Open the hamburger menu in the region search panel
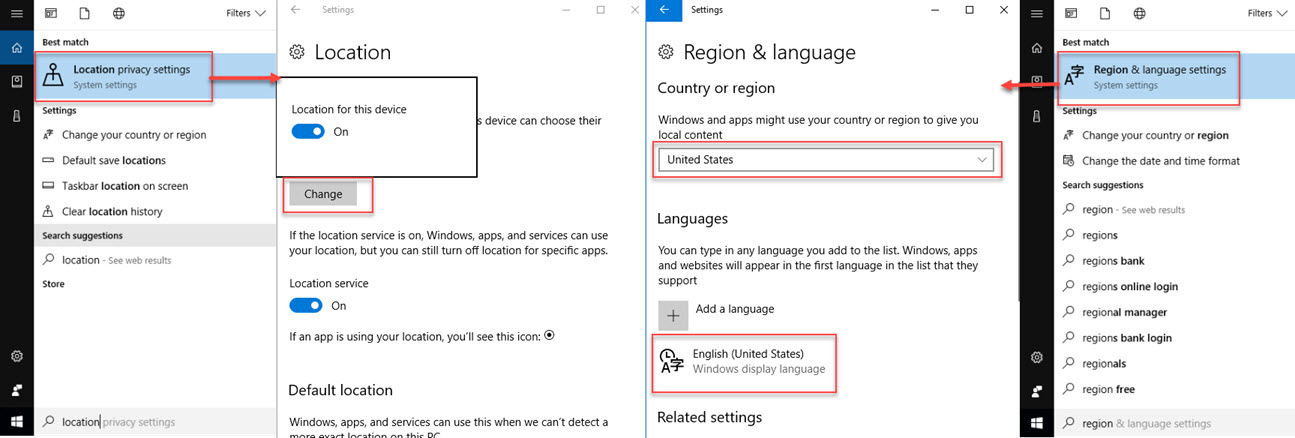 pyautogui.click(x=1037, y=14)
